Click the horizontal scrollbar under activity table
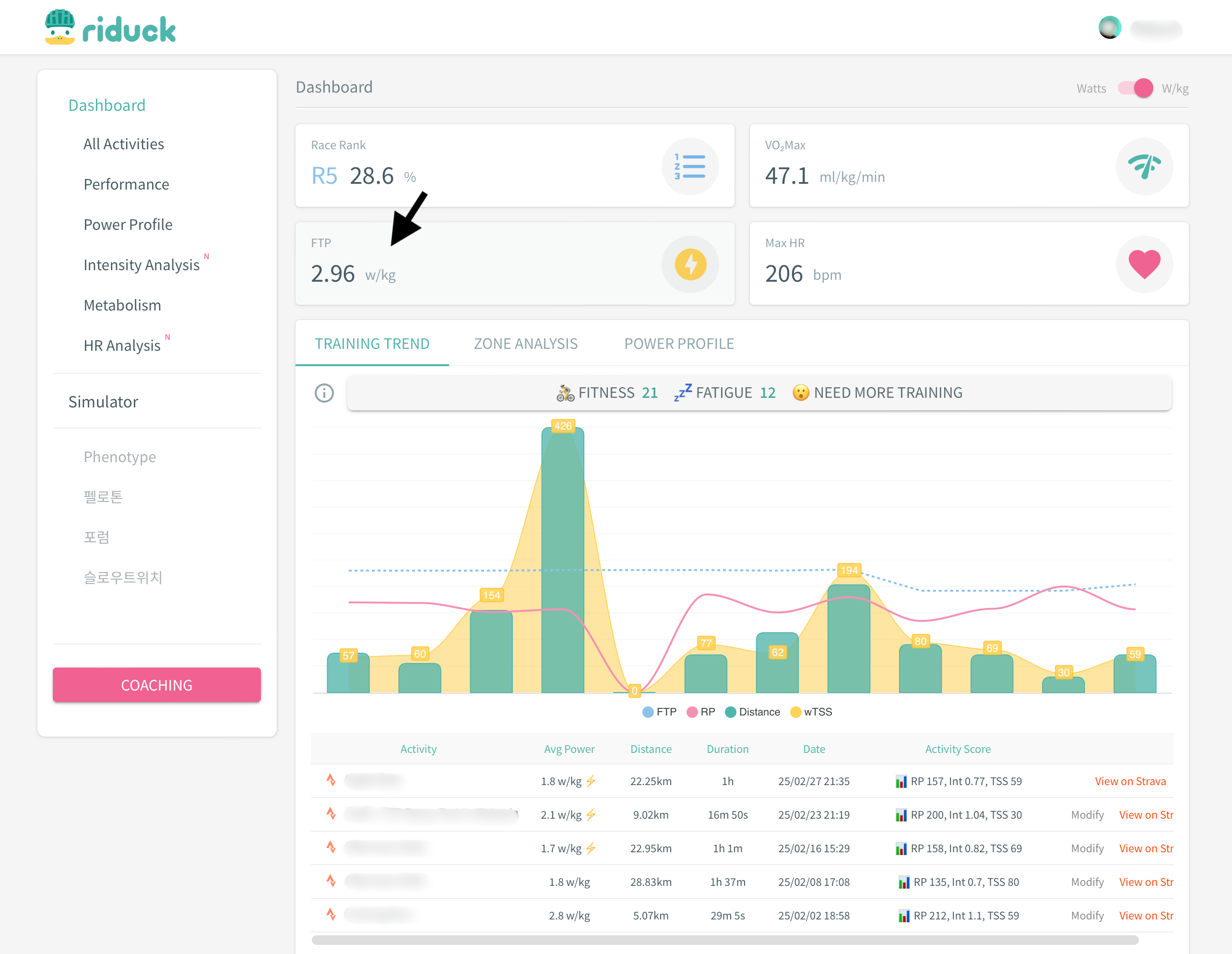The image size is (1232, 954). click(724, 940)
